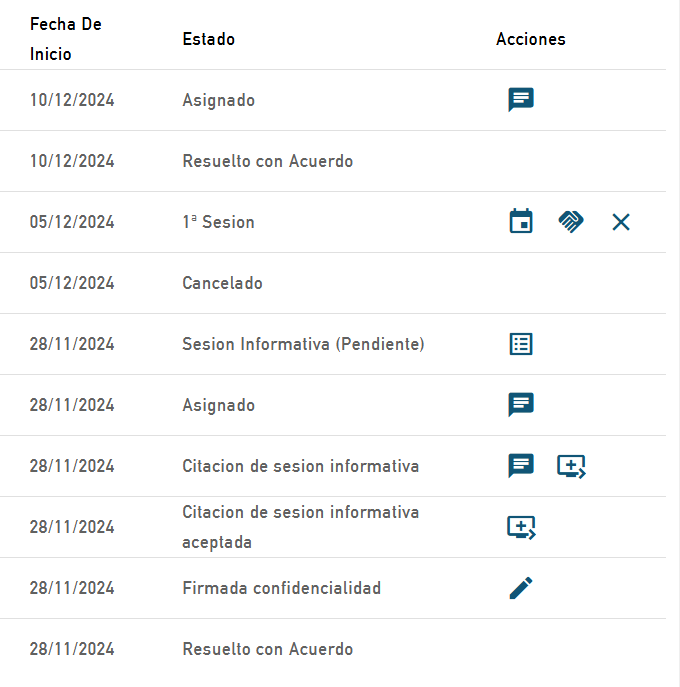Select the Cancelado status row

click(222, 283)
